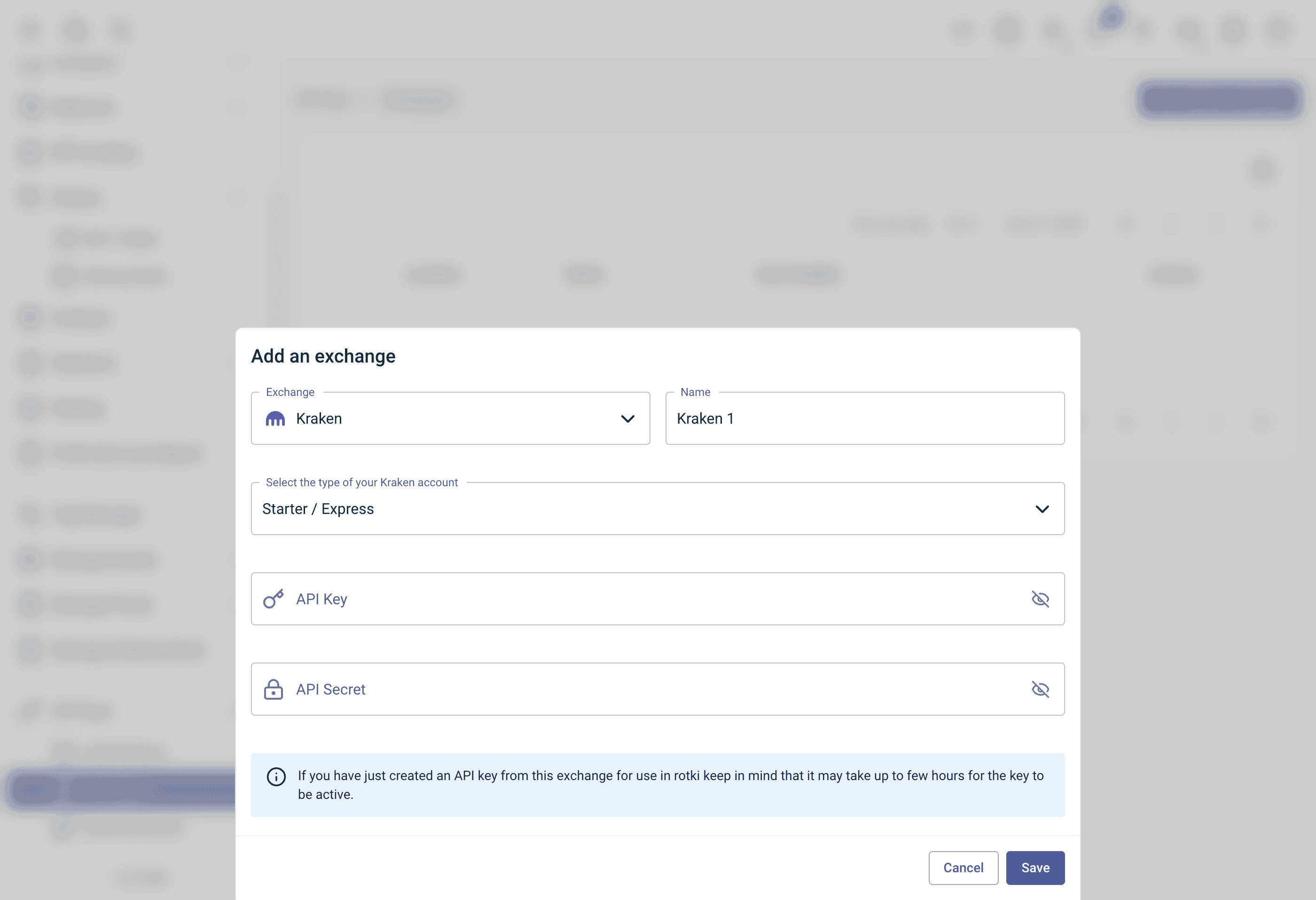This screenshot has height=900, width=1316.
Task: Click the blurred purple button behind the dialog
Action: [1220, 99]
